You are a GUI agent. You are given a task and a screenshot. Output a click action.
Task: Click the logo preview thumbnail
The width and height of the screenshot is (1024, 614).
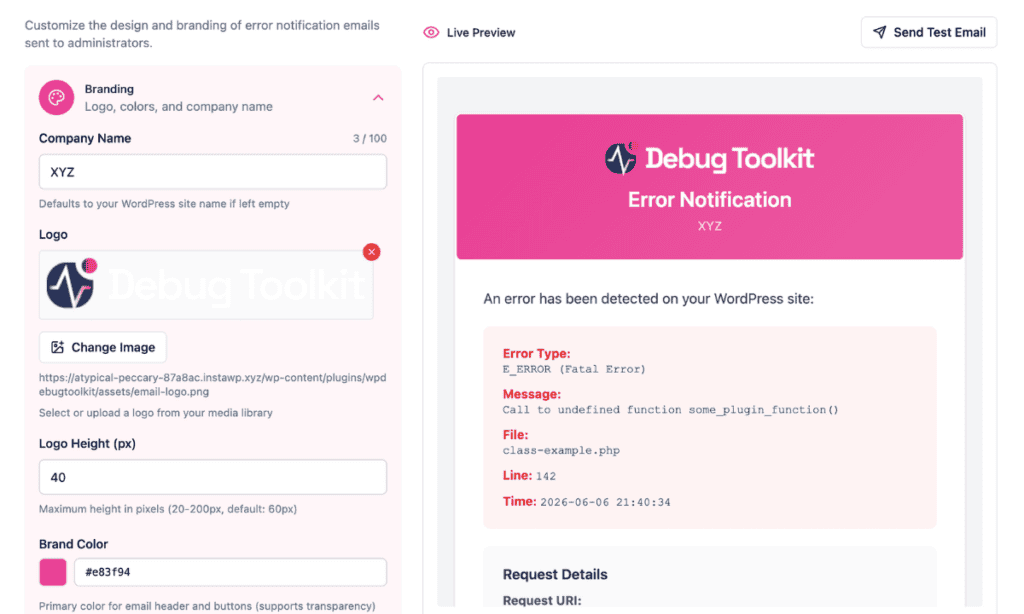(x=206, y=285)
